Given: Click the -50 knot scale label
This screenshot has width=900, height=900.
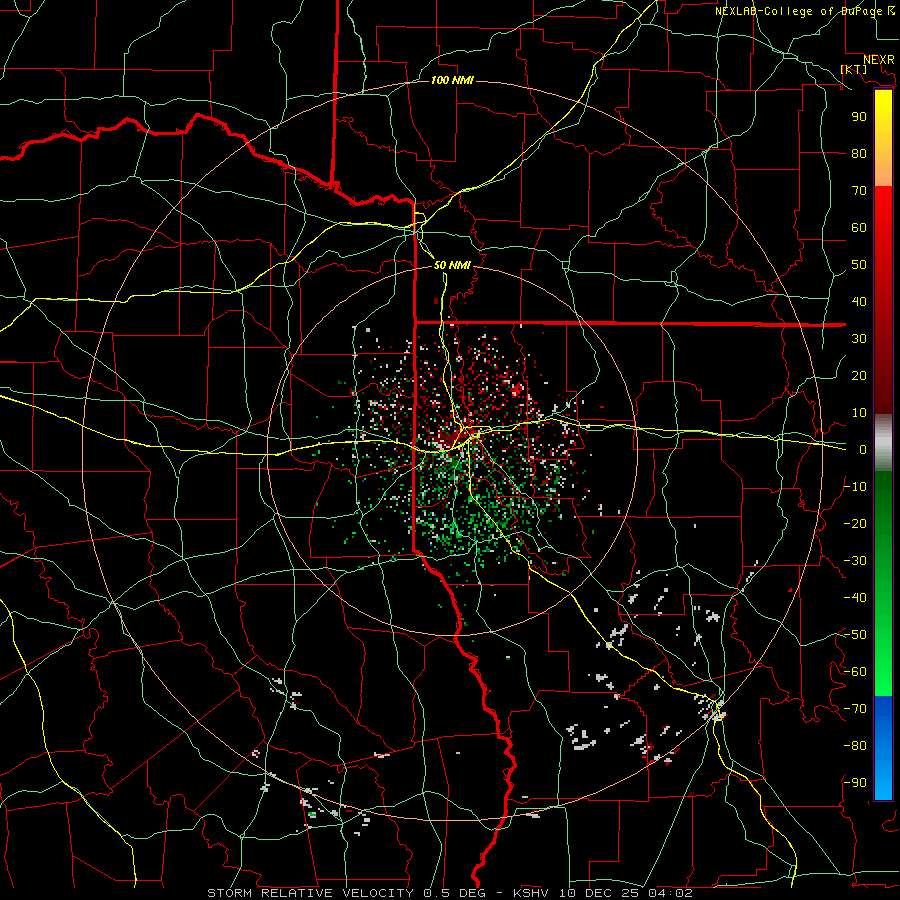Looking at the screenshot, I should 855,635.
